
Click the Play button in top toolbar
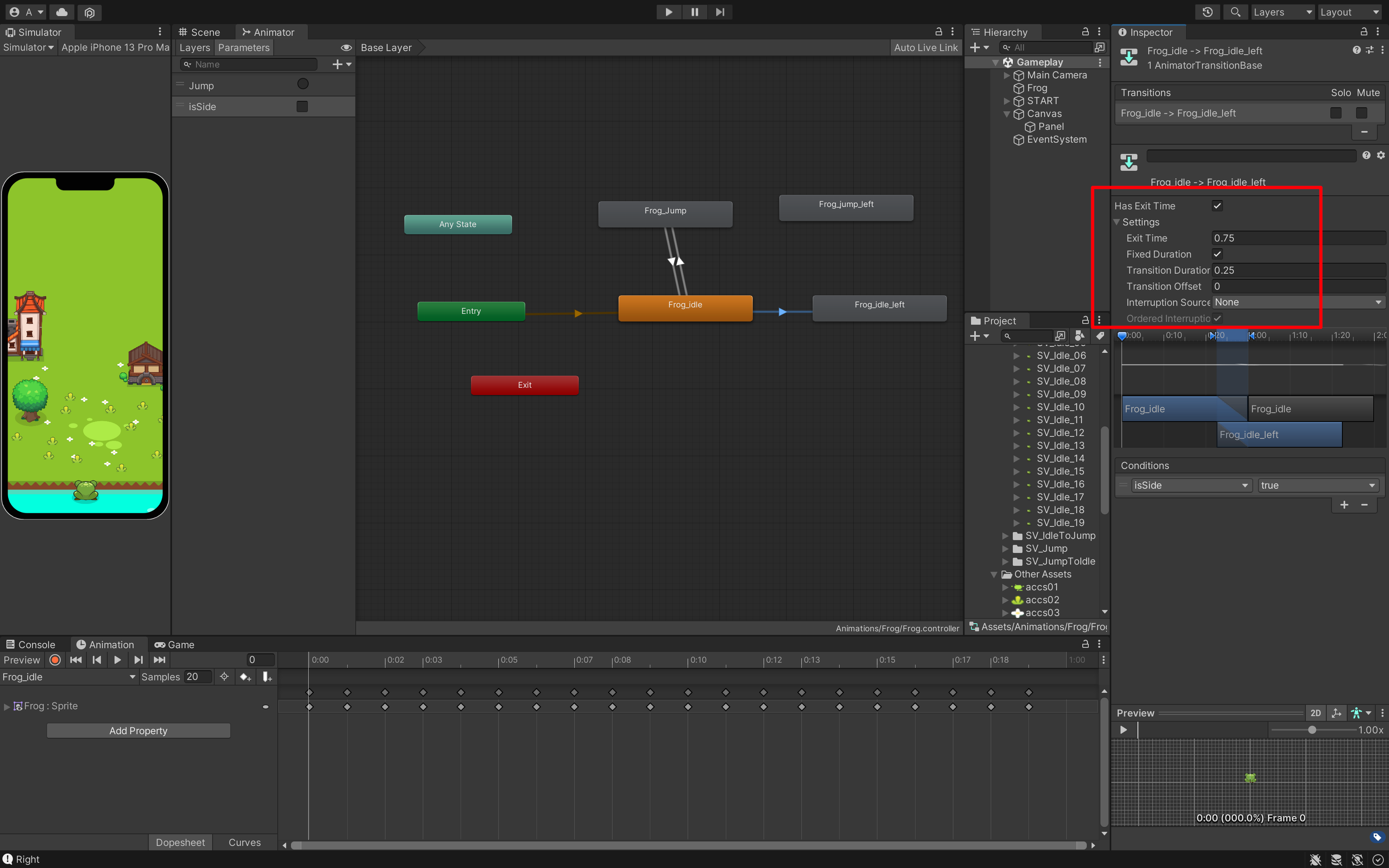coord(669,12)
